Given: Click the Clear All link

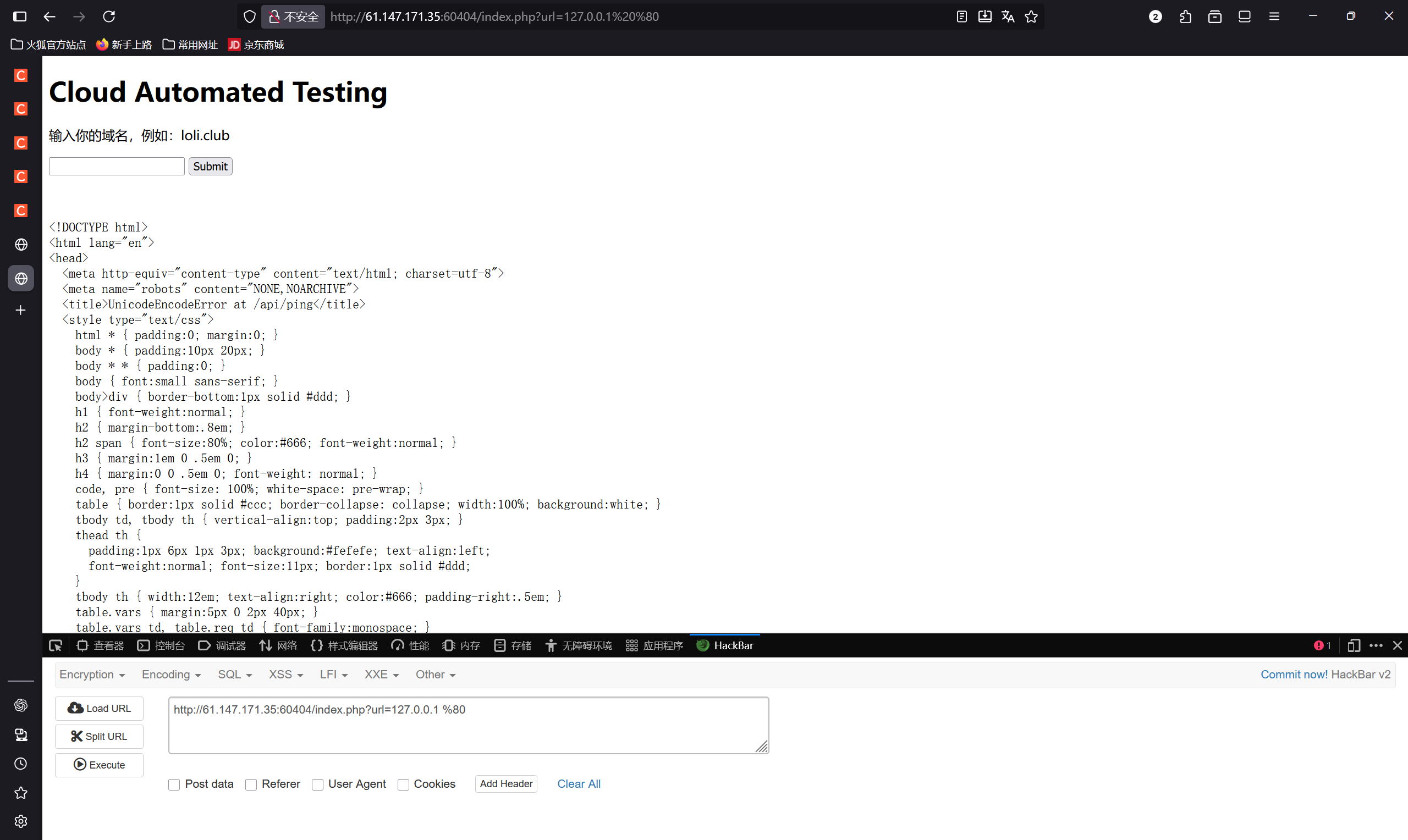Looking at the screenshot, I should coord(578,784).
